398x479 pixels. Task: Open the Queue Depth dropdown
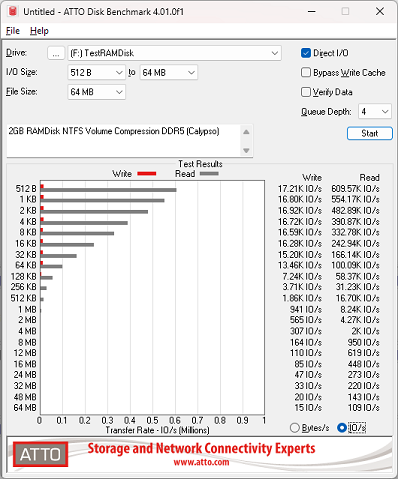coord(375,111)
